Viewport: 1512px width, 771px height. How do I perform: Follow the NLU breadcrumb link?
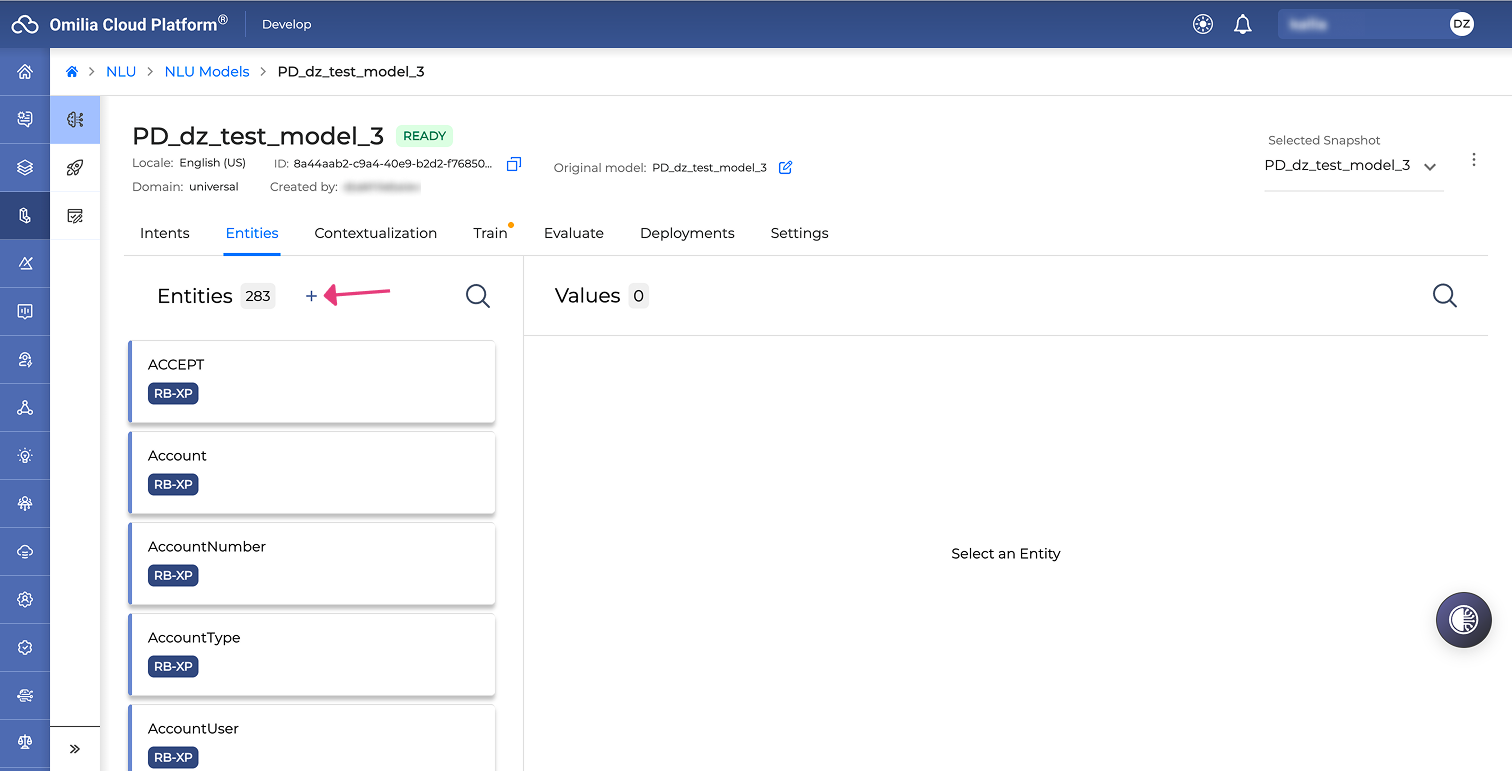tap(121, 72)
